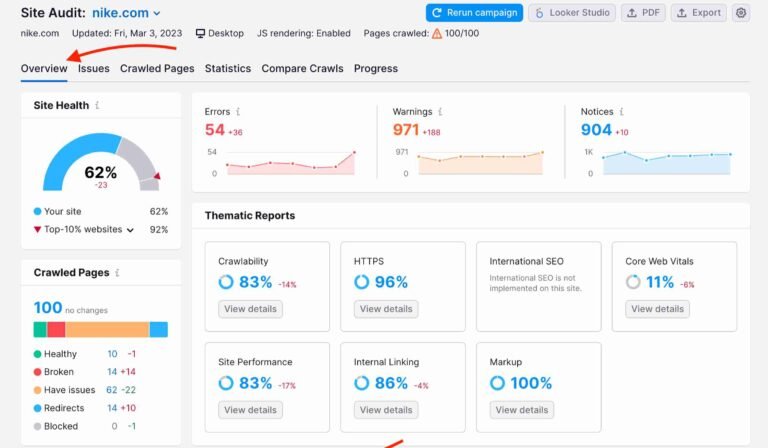The image size is (768, 448).
Task: Click the Site Health info icon
Action: (x=97, y=105)
